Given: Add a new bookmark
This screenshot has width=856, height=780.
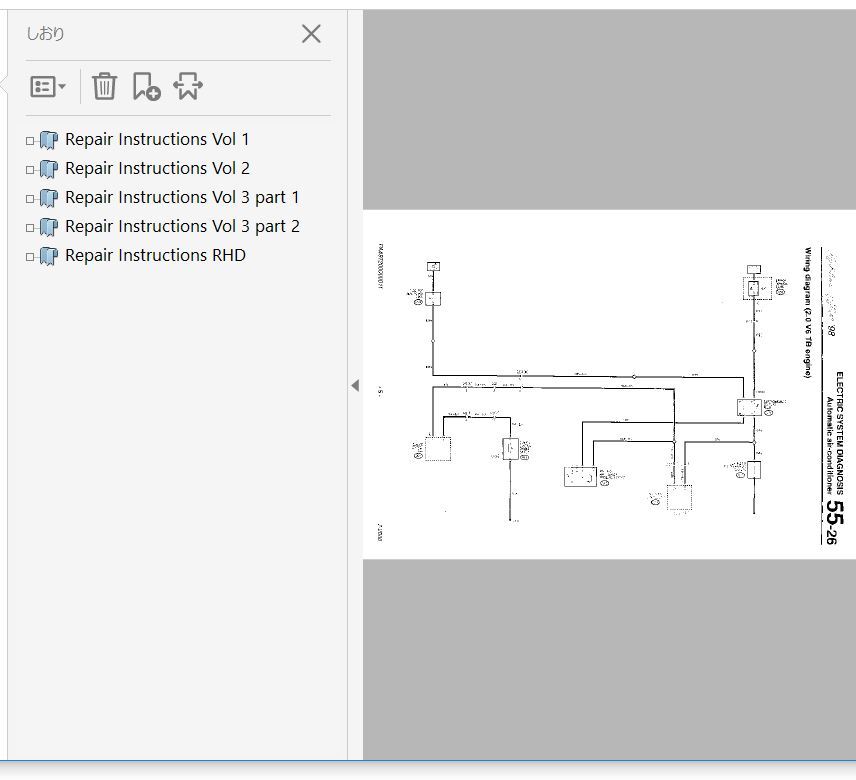Looking at the screenshot, I should (146, 87).
